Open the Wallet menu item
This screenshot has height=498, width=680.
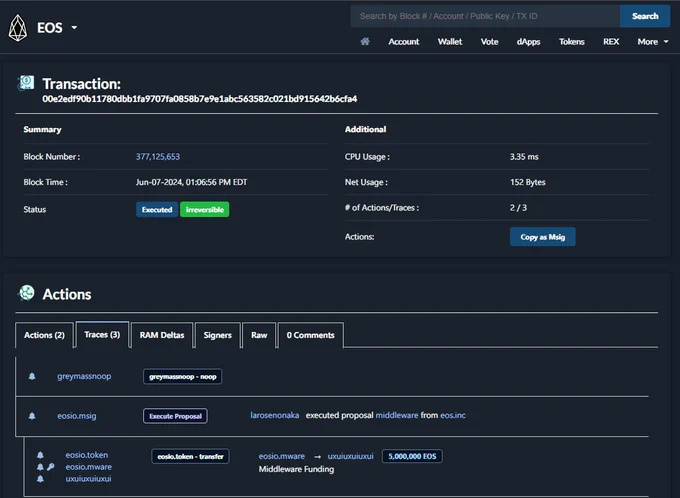click(450, 42)
